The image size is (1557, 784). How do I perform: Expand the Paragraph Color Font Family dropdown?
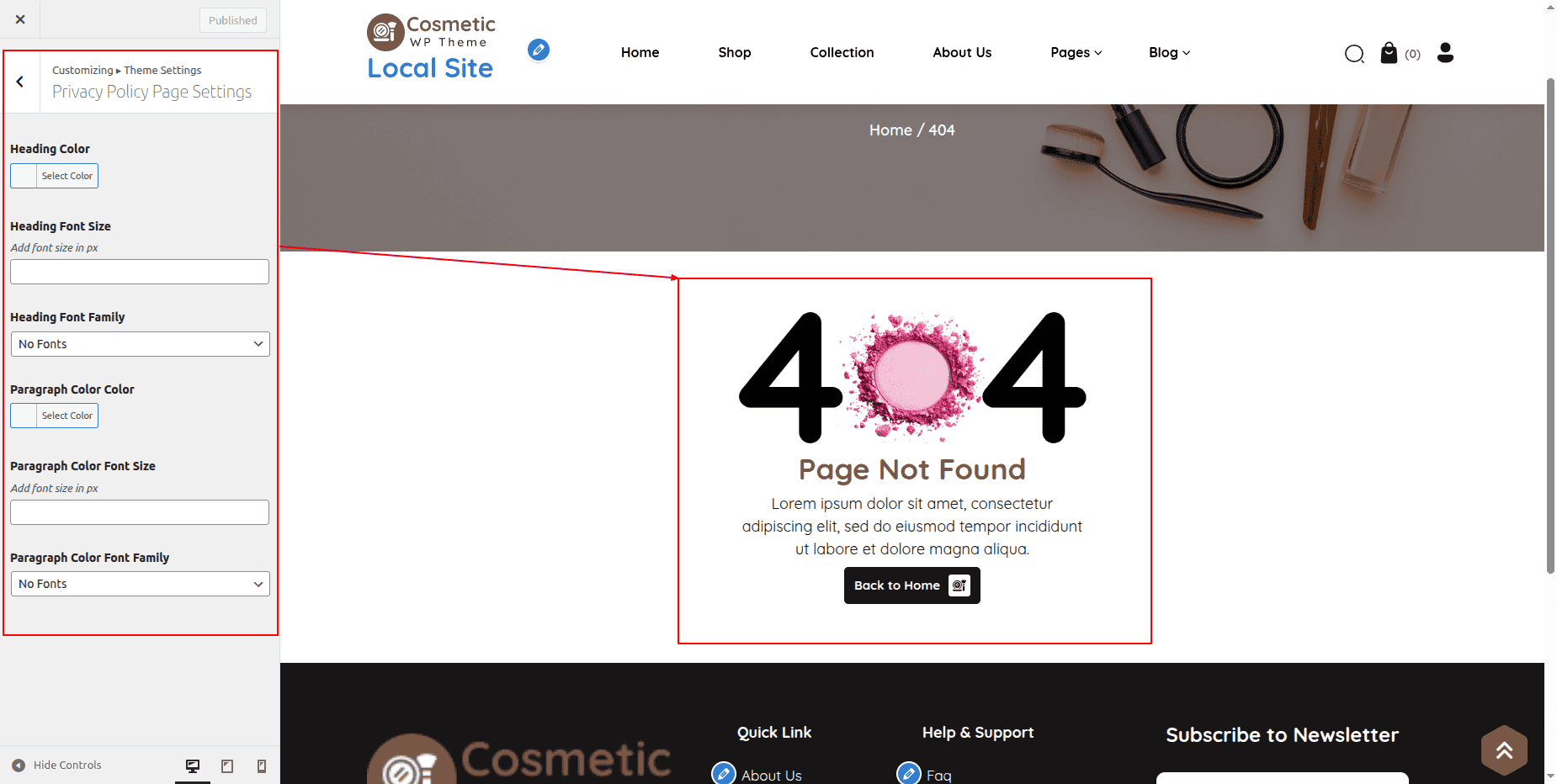click(x=140, y=584)
